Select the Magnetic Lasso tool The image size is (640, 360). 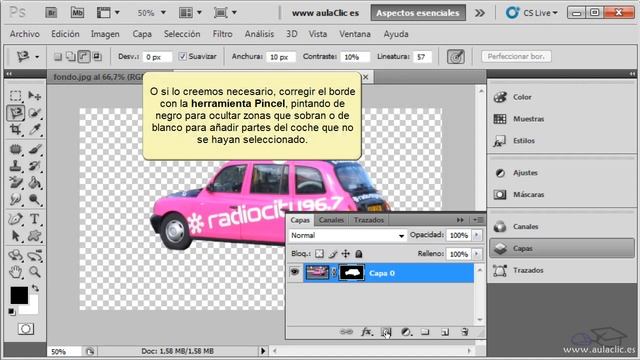click(16, 113)
